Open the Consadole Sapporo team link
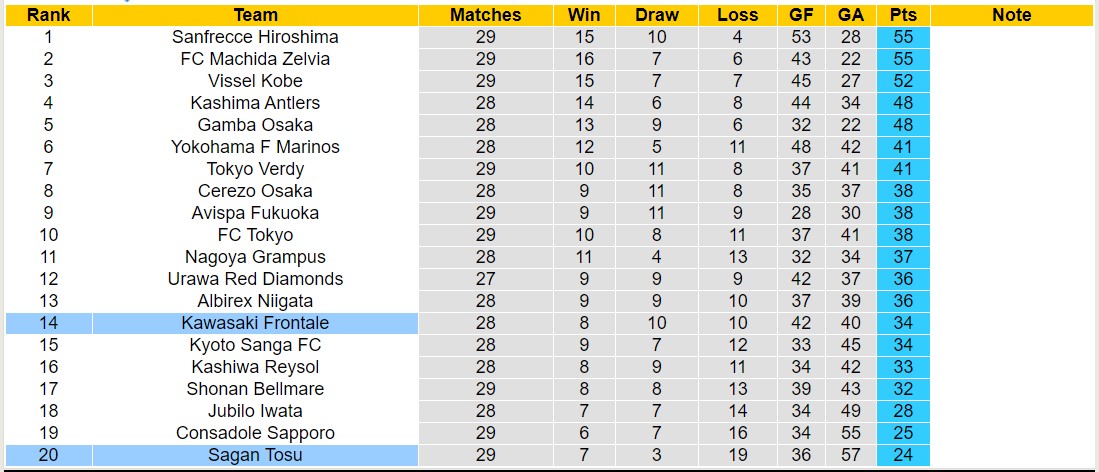The height and width of the screenshot is (472, 1099). [x=255, y=433]
